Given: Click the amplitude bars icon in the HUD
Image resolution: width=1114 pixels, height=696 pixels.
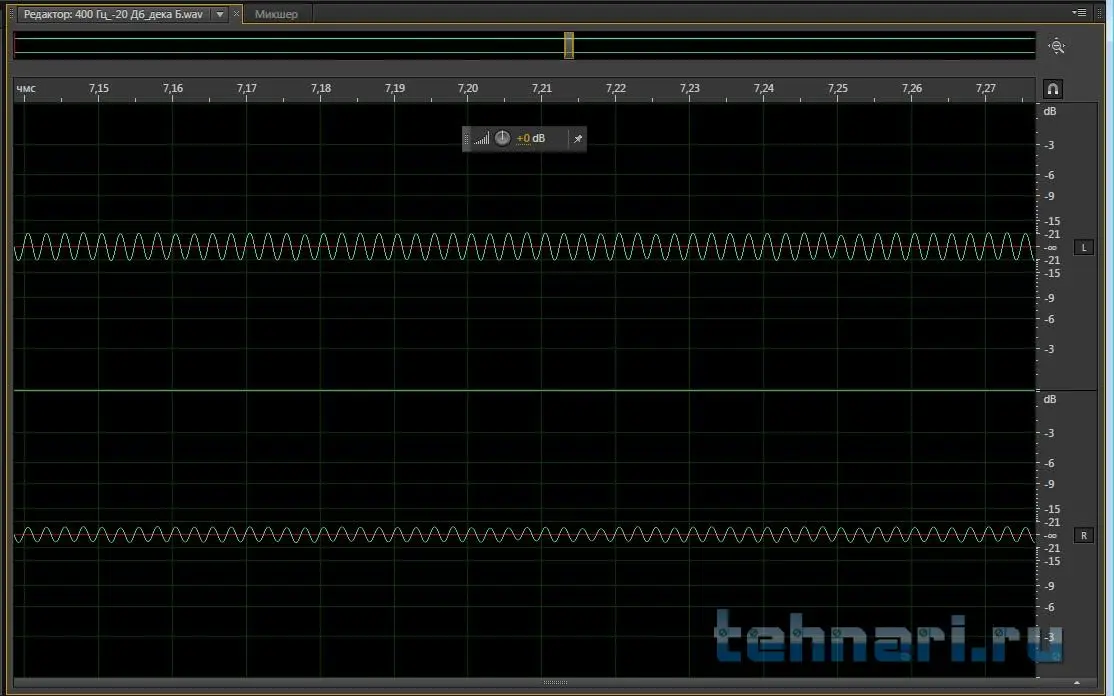Looking at the screenshot, I should (x=482, y=139).
